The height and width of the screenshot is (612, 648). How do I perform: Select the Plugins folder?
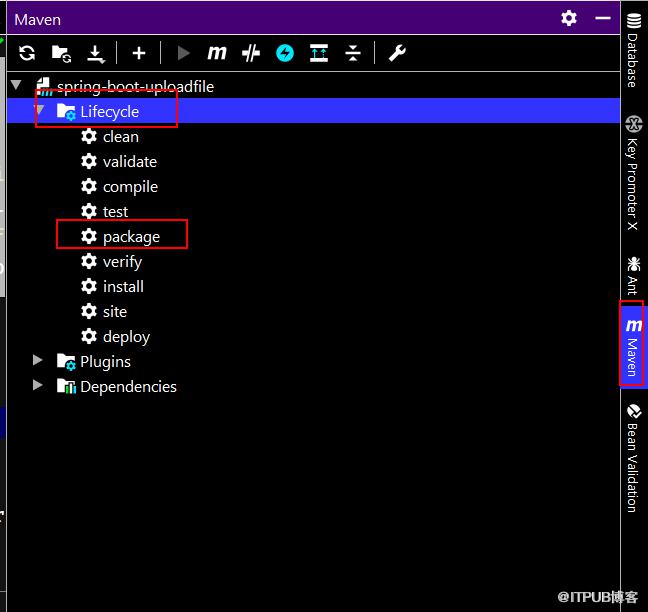105,362
